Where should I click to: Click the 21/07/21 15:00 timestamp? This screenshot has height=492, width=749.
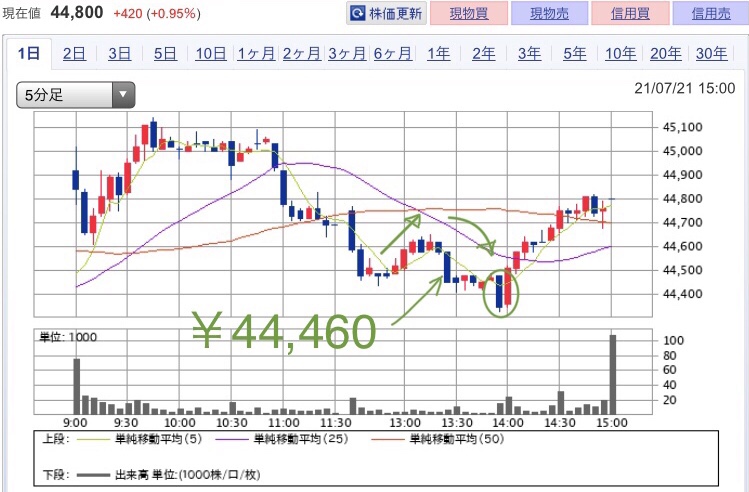(x=685, y=88)
